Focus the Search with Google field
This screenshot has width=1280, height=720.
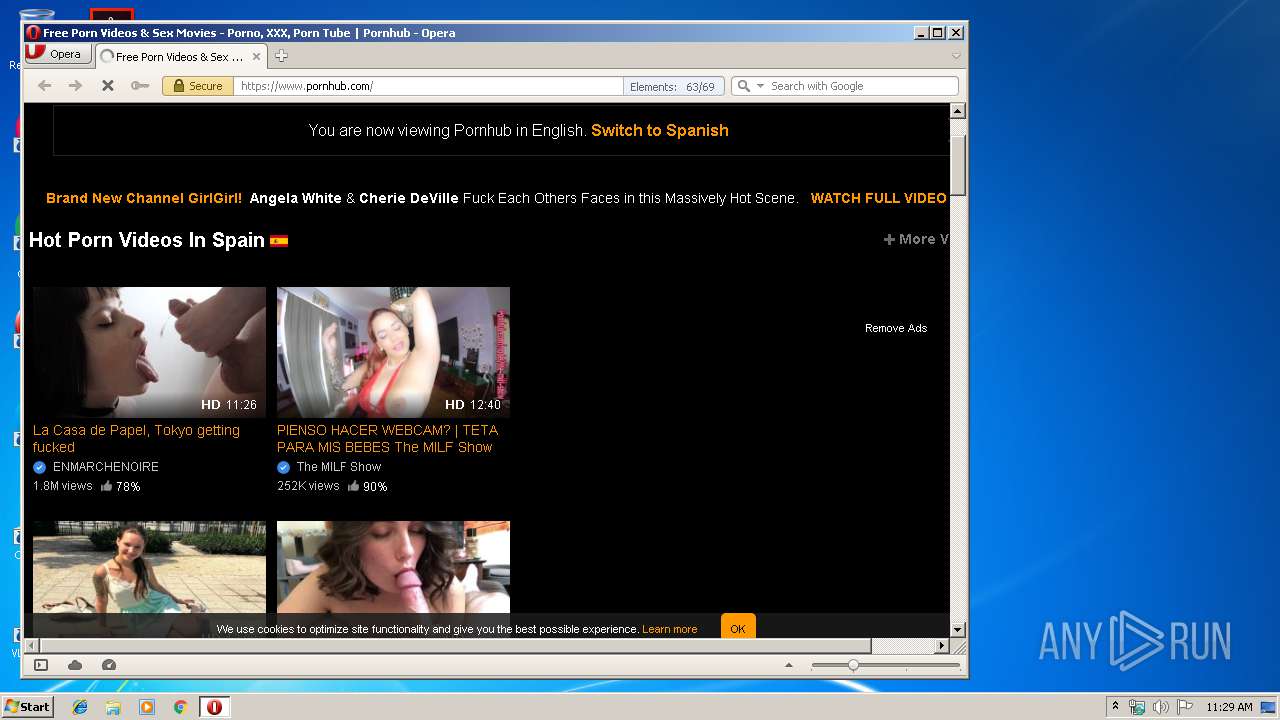862,86
